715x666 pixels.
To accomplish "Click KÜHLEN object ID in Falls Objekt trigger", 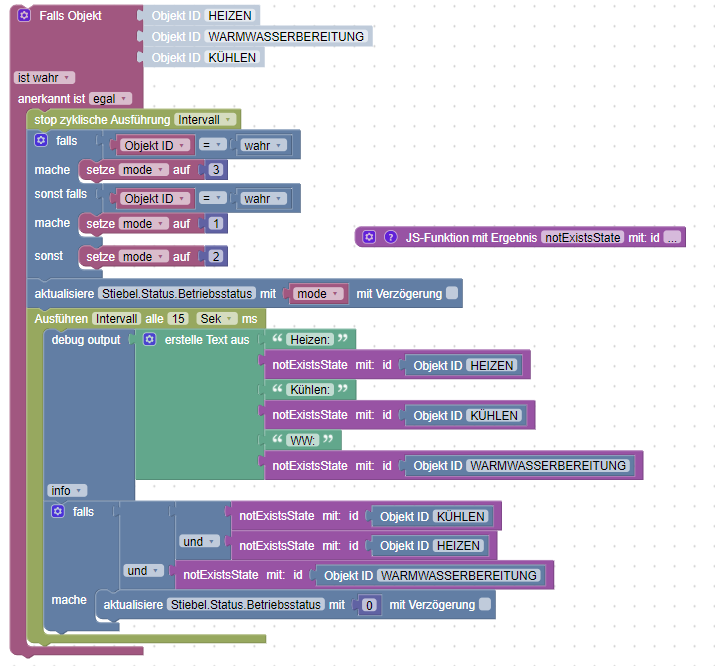I will 232,57.
